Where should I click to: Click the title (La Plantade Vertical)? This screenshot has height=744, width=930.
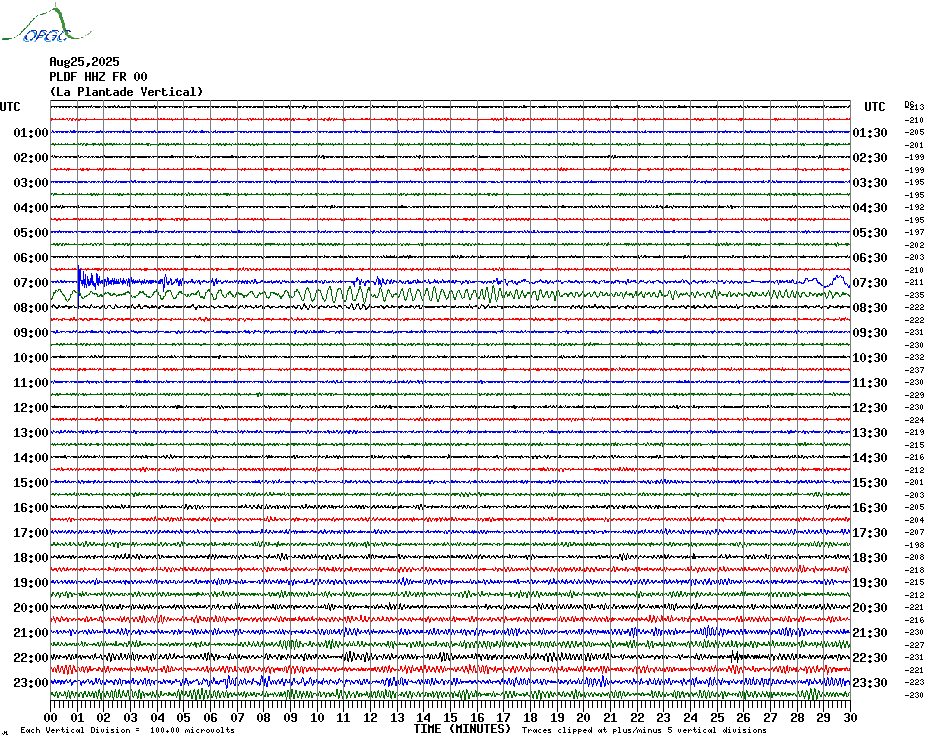(126, 92)
